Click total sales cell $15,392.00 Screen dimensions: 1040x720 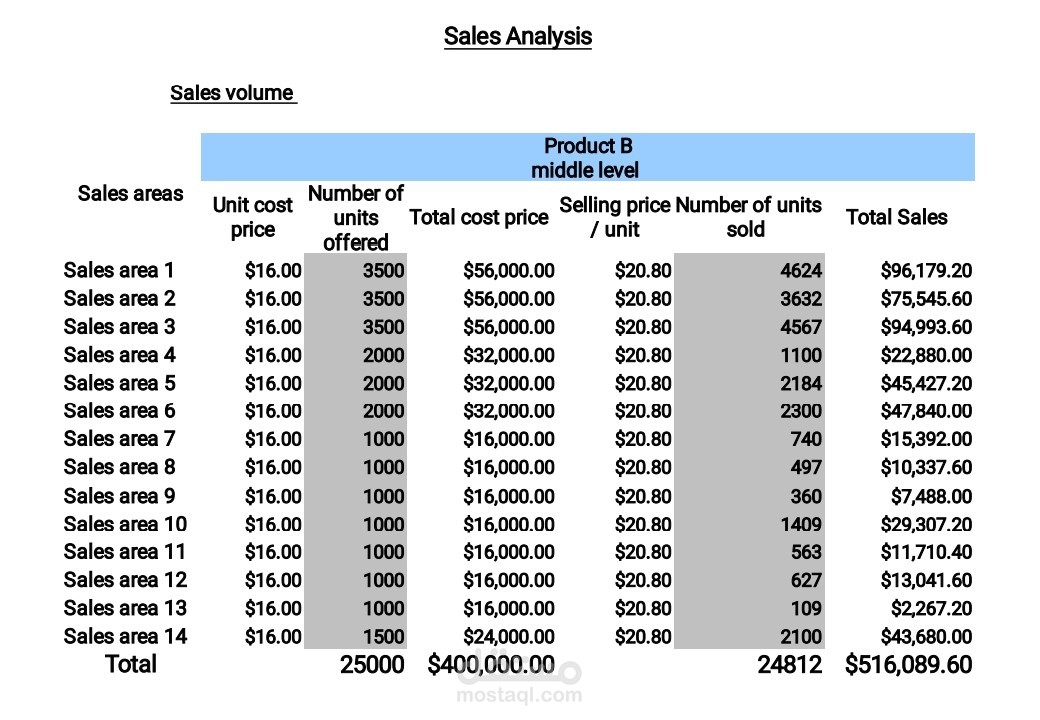coord(927,439)
